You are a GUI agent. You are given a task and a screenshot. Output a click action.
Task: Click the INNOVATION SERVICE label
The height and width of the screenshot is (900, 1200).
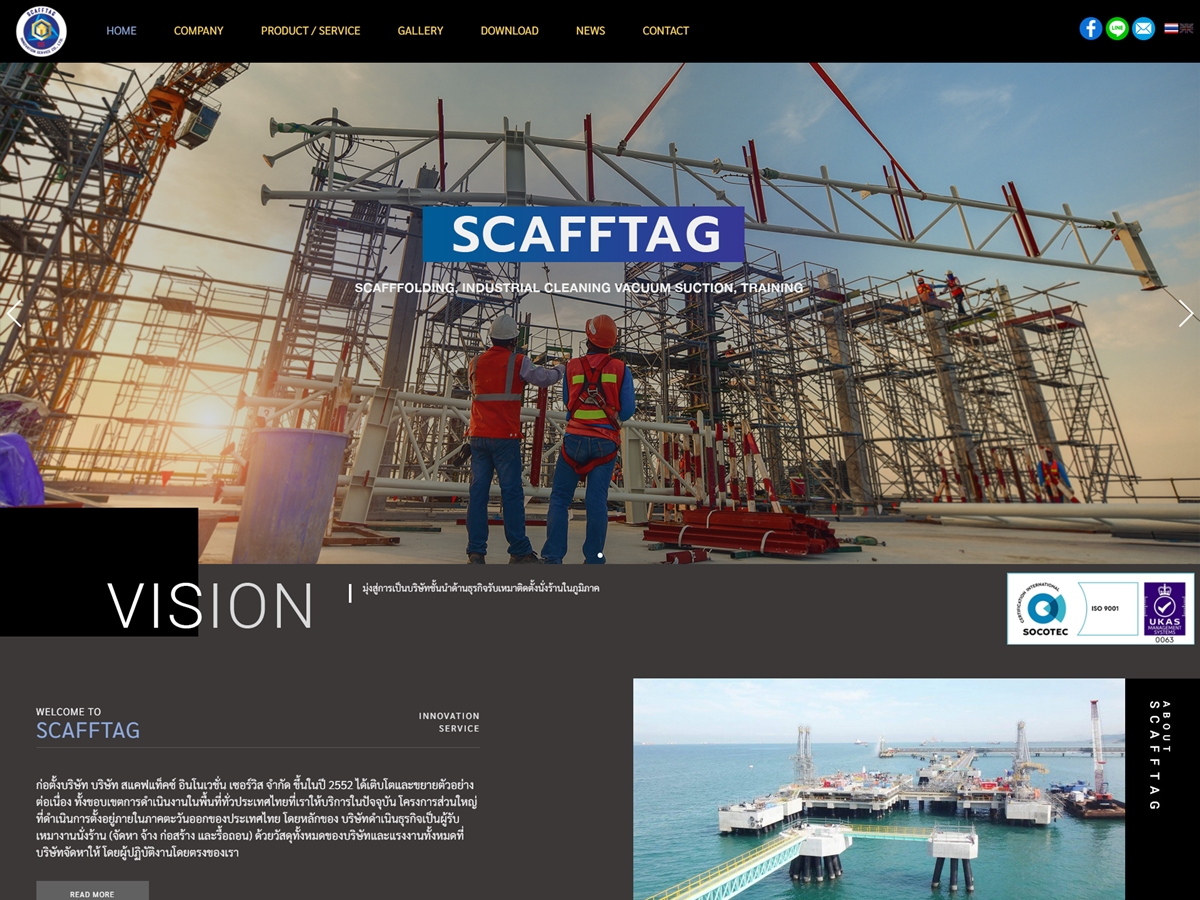pyautogui.click(x=449, y=722)
